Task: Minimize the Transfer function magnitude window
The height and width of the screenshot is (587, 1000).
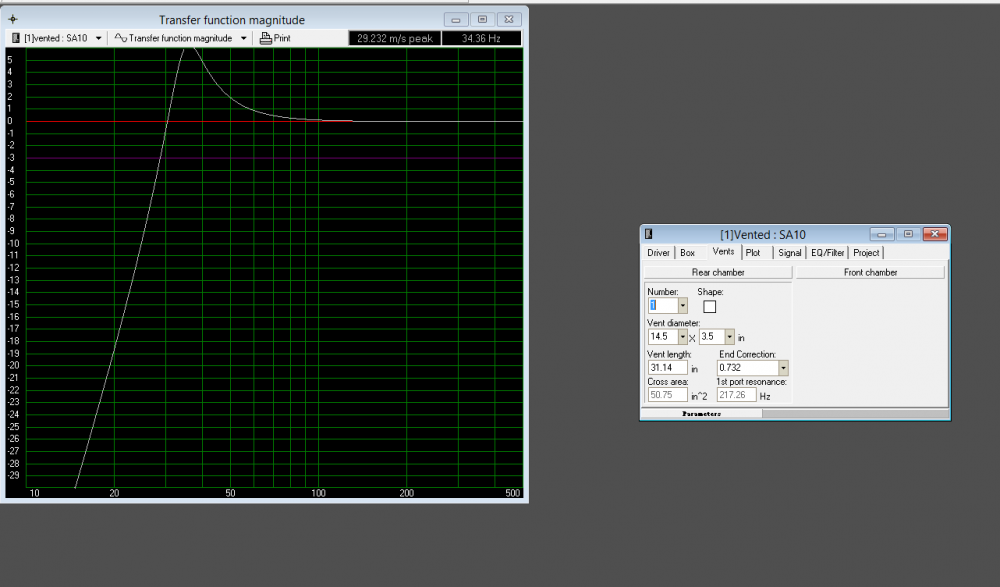Action: pos(456,20)
